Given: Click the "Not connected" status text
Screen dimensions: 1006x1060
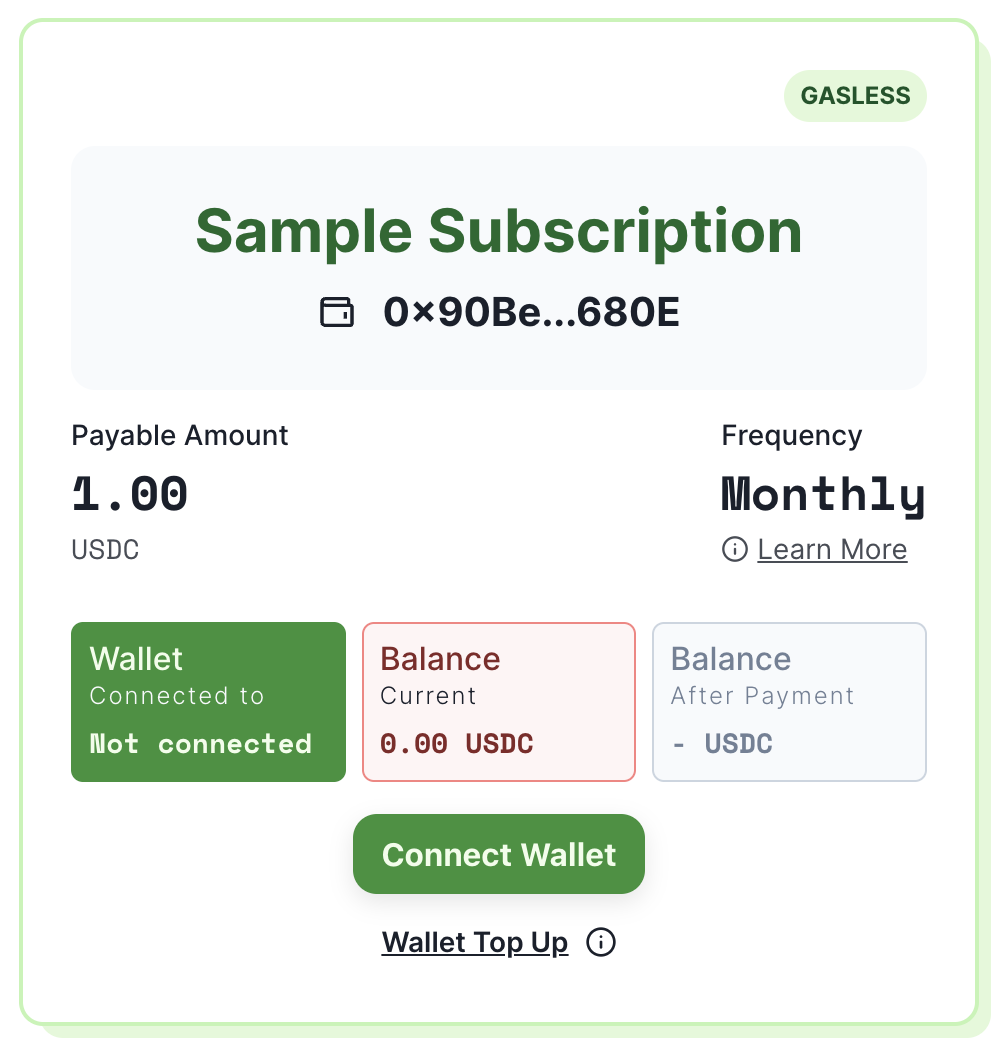Looking at the screenshot, I should pyautogui.click(x=201, y=744).
